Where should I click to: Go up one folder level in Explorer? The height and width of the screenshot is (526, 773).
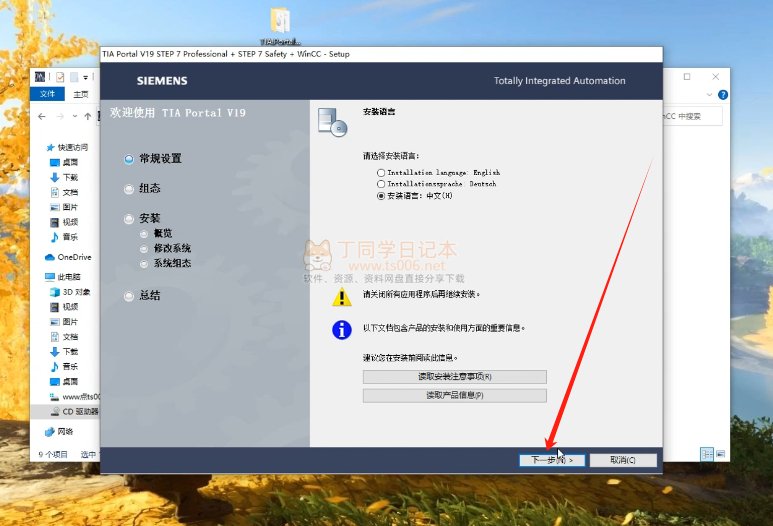88,116
